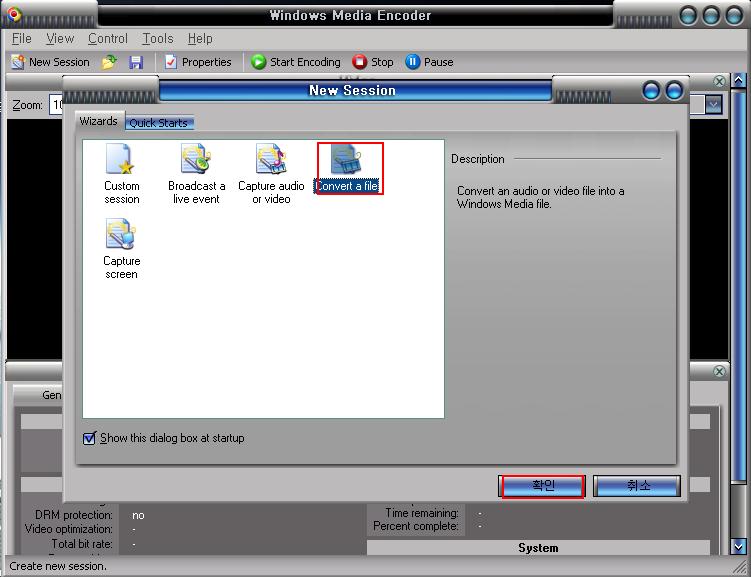Open Properties from the toolbar

(198, 62)
